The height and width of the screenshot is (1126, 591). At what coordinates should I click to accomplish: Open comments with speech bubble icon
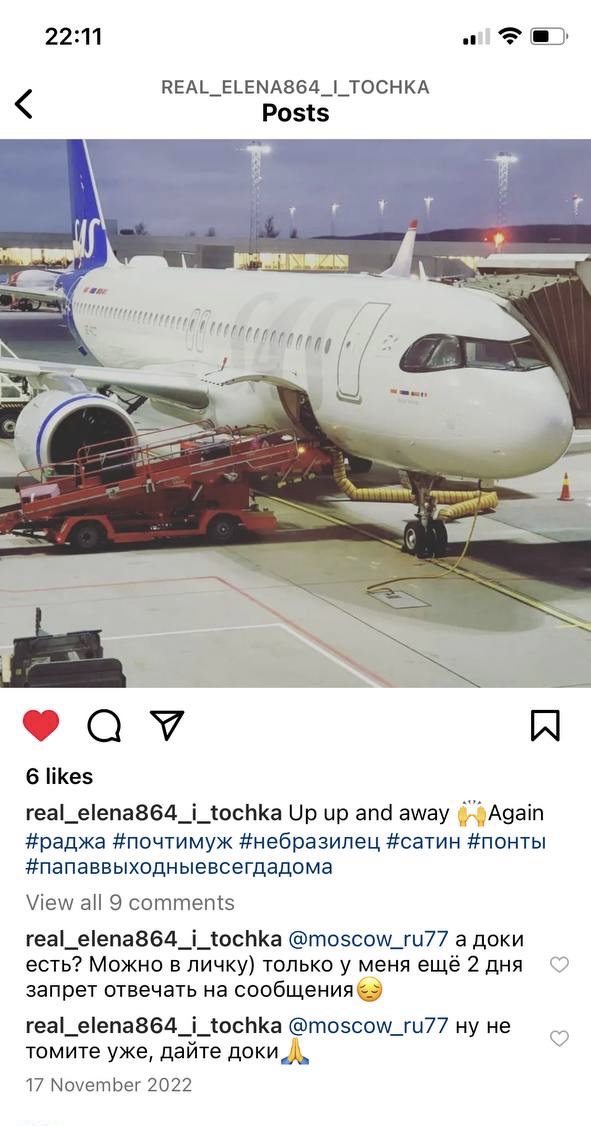(104, 725)
